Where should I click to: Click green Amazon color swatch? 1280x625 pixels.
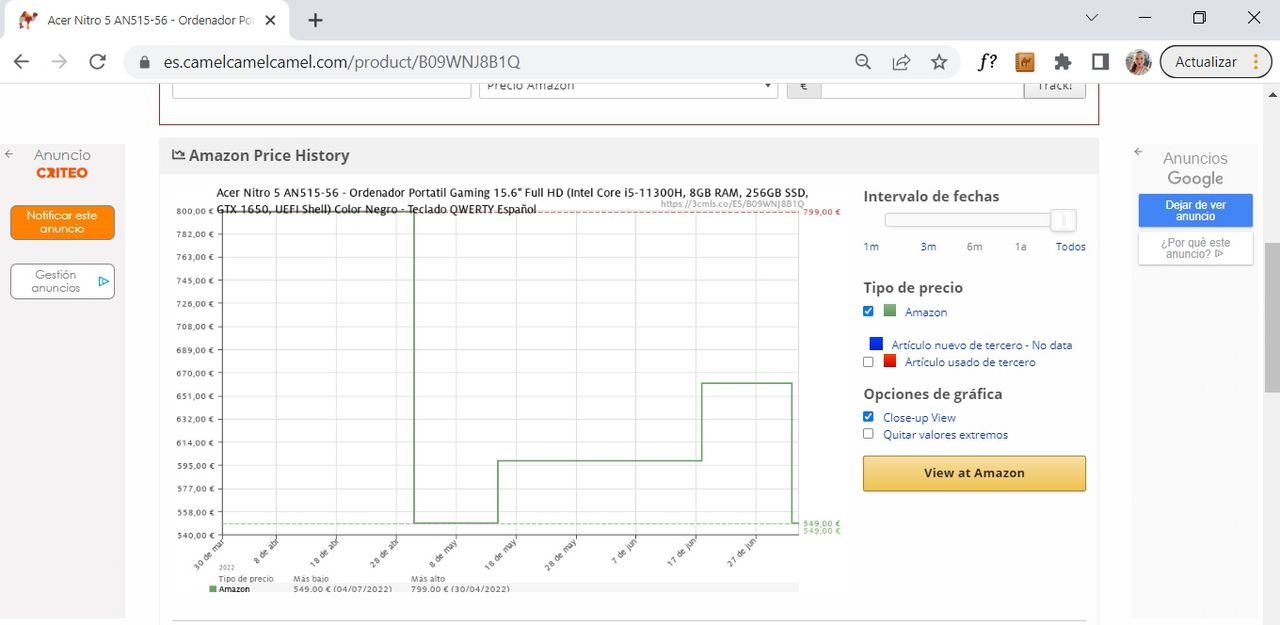point(890,311)
